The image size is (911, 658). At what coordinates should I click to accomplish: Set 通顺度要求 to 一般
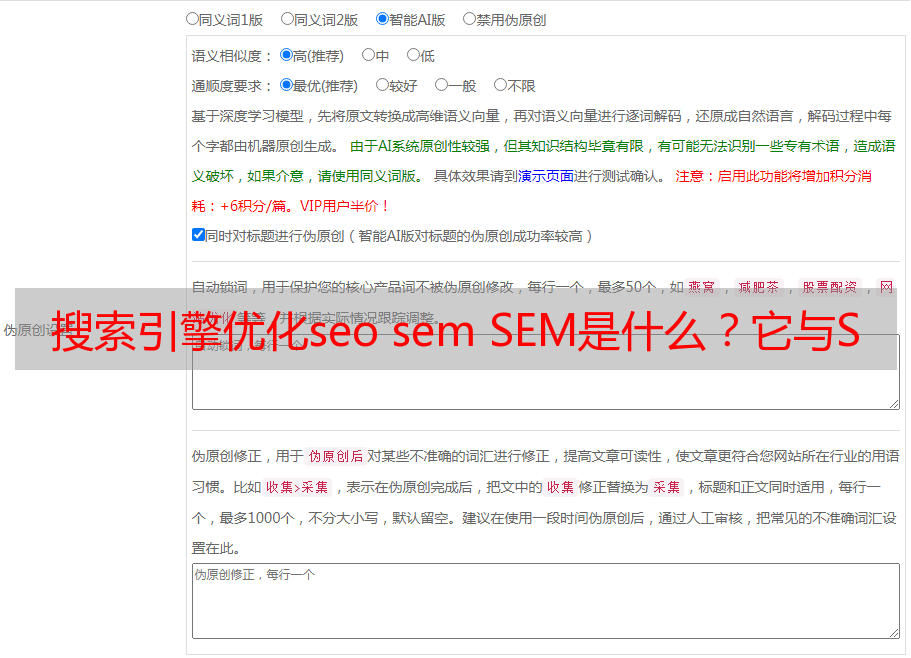click(442, 85)
